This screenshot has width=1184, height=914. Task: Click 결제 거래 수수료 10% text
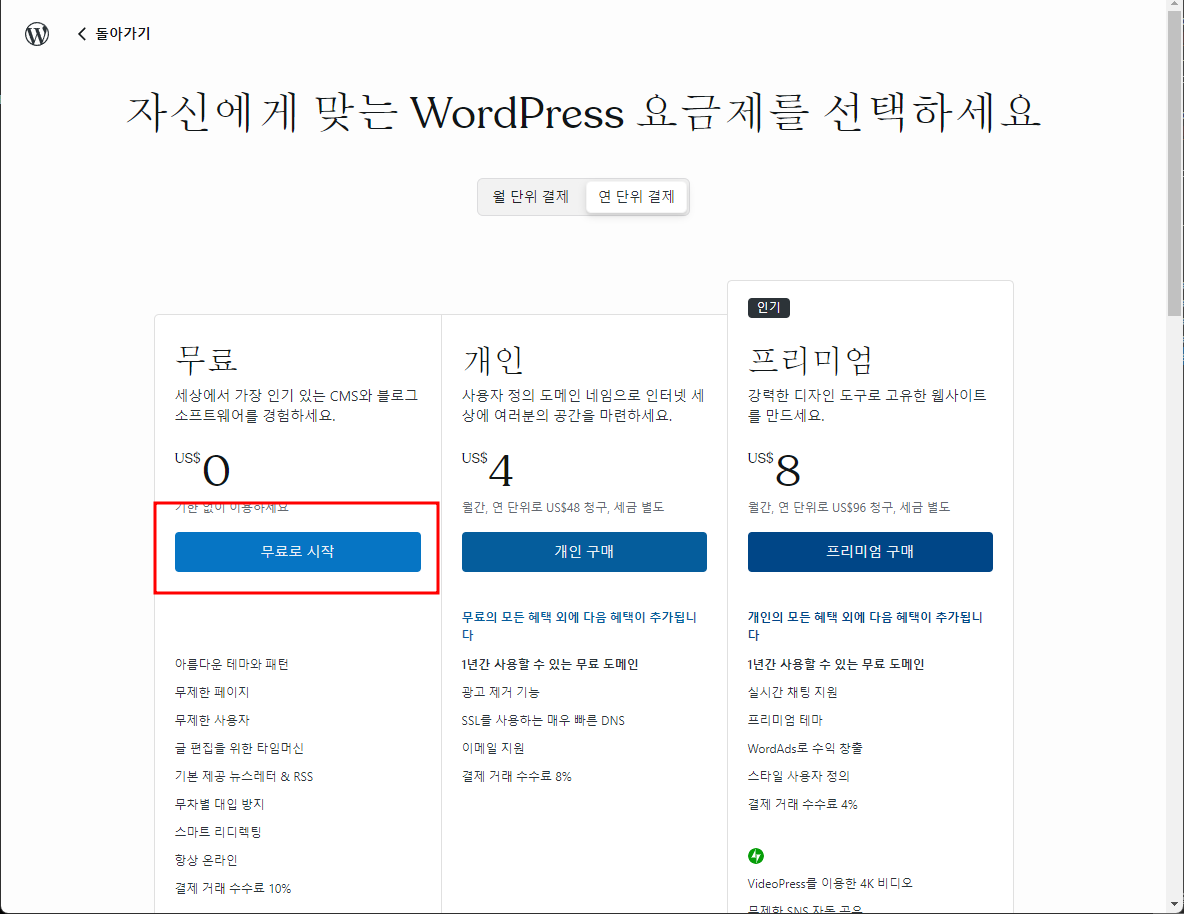click(x=233, y=888)
